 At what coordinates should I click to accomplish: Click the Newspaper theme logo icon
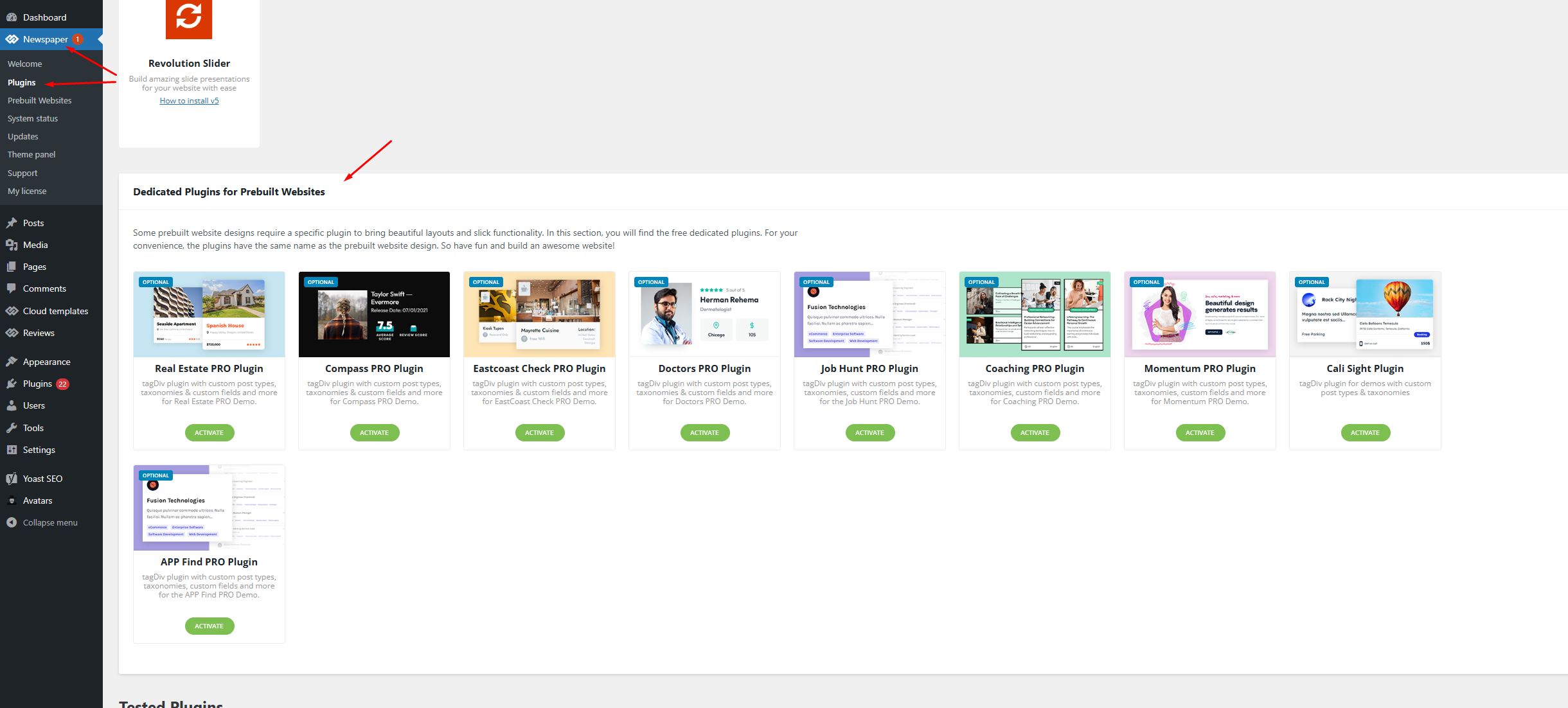[12, 39]
